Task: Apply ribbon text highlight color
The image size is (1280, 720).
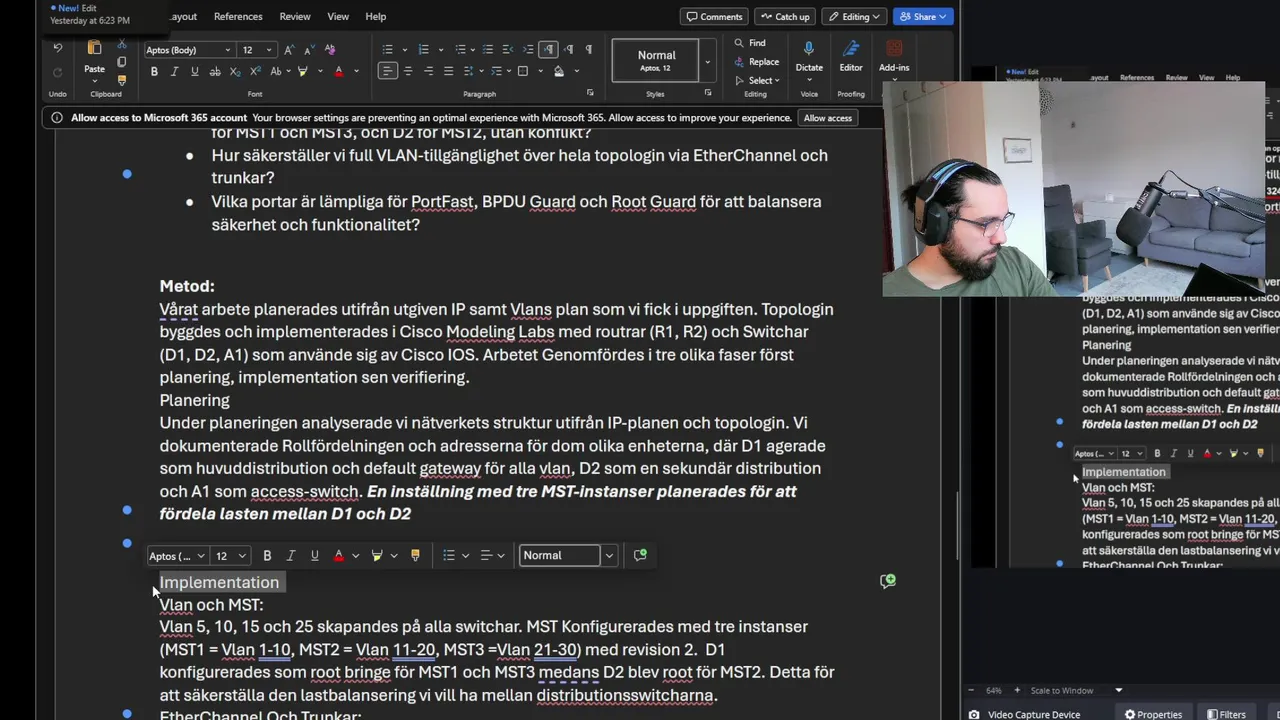Action: coord(302,71)
